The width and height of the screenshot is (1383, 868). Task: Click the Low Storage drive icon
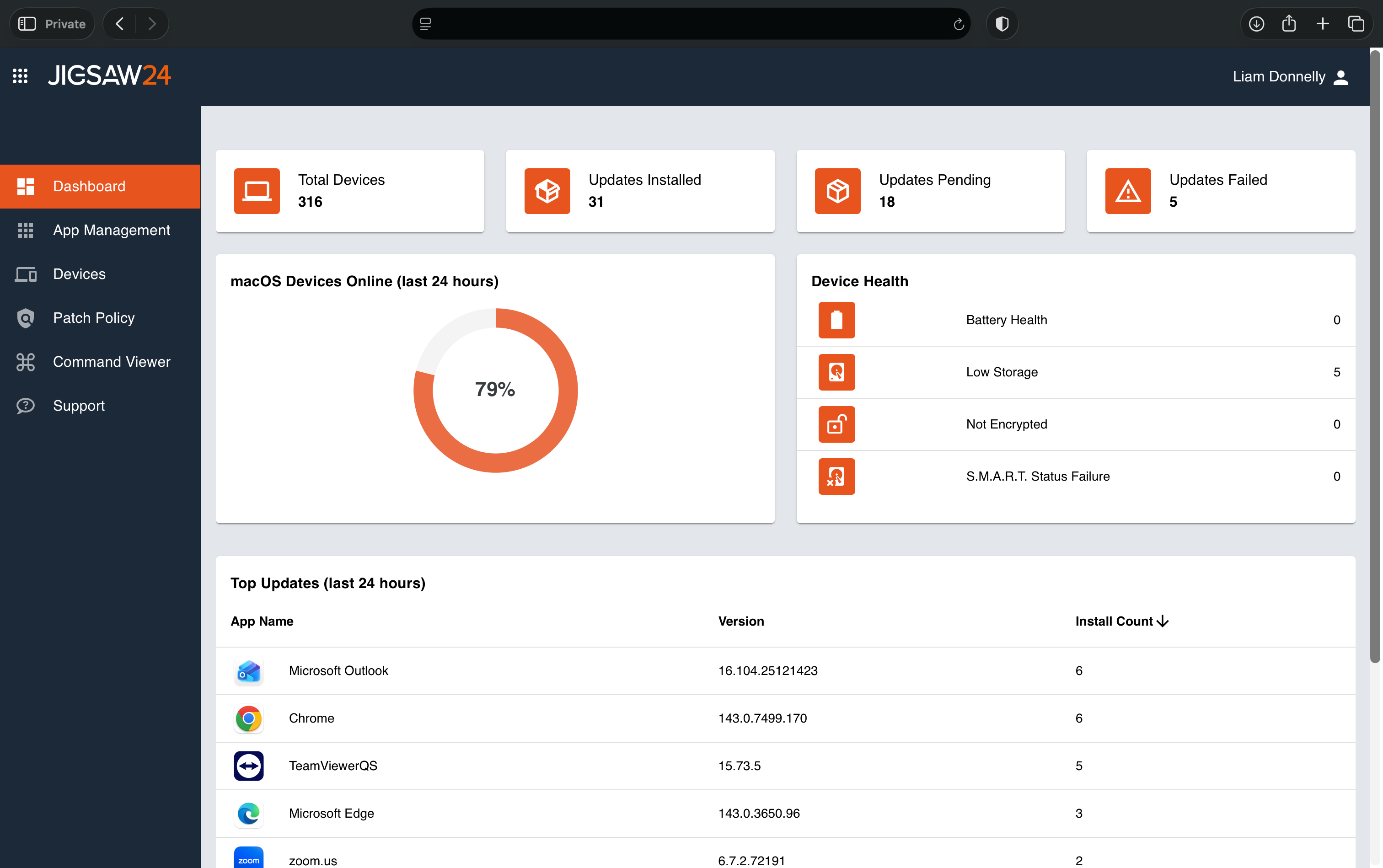[x=836, y=372]
